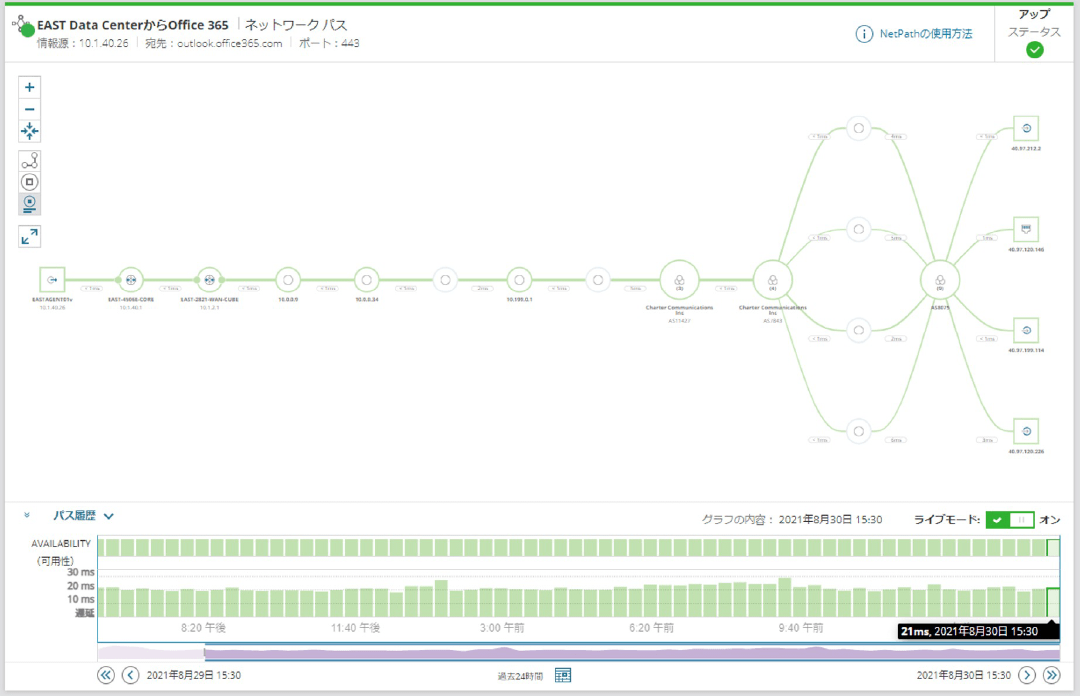Click the 情報源 10.1.40.26 text
Image resolution: width=1080 pixels, height=696 pixels.
tap(83, 43)
